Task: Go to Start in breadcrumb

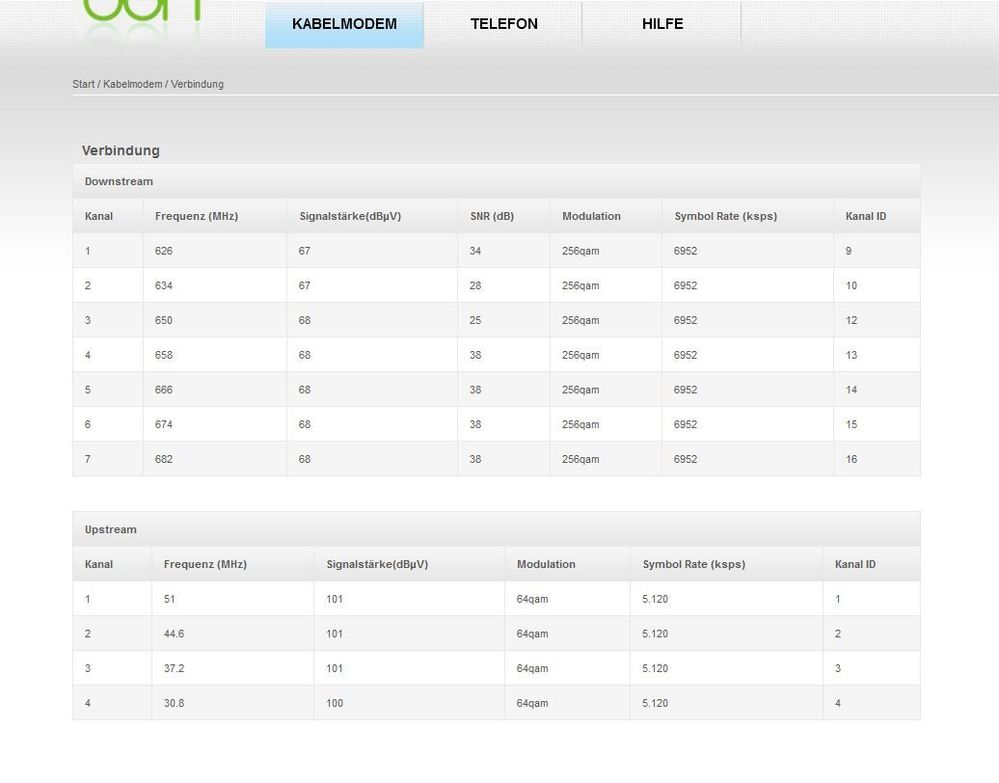Action: (83, 84)
